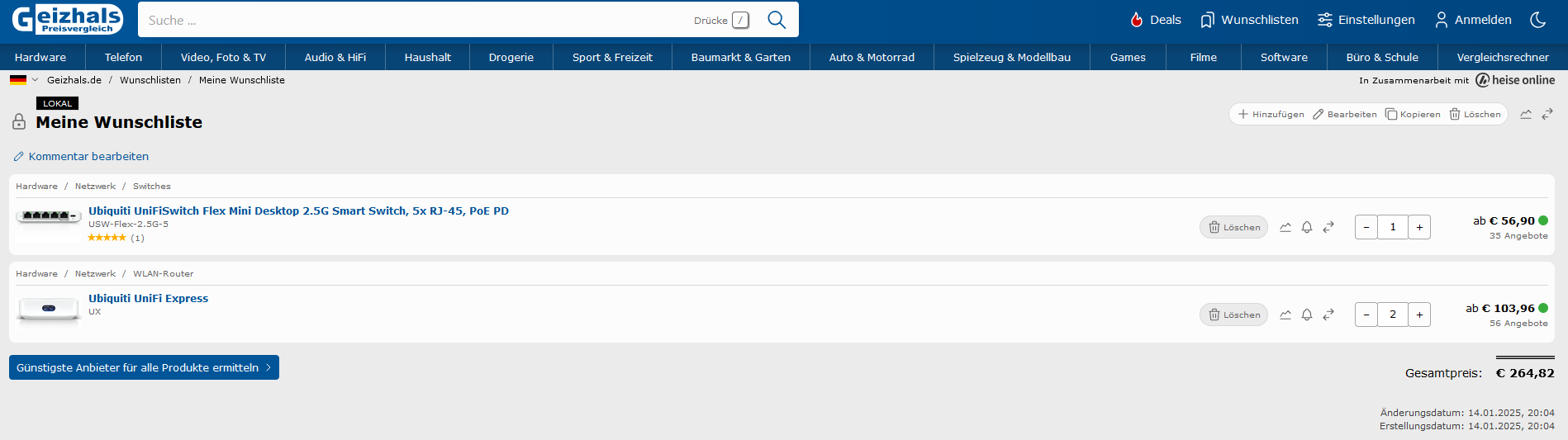The width and height of the screenshot is (1568, 440).
Task: Click the wishlist compare arrows icon
Action: [x=1547, y=115]
